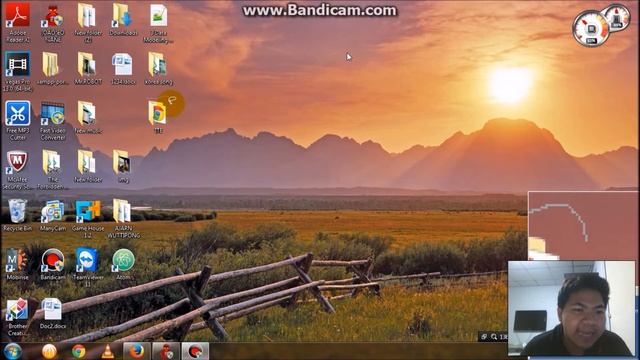Launch GameHouse 1.2 shortcut
This screenshot has height=360, width=640.
[x=88, y=218]
